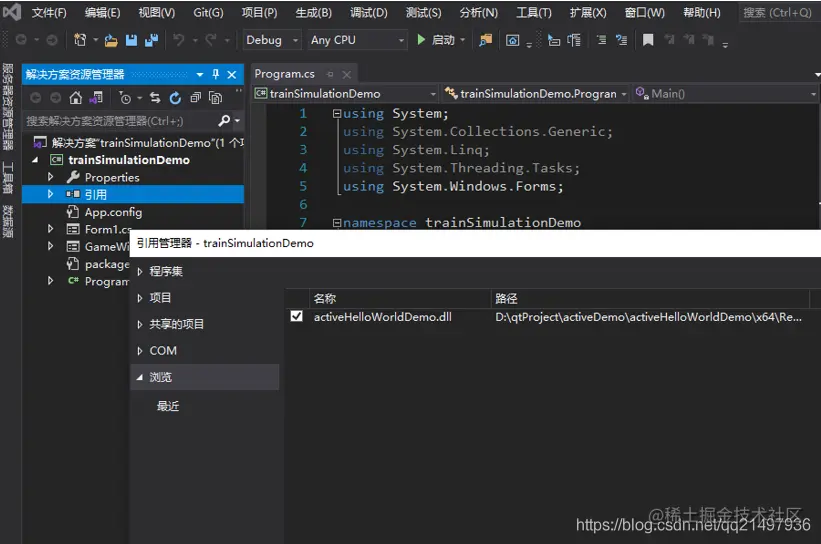The width and height of the screenshot is (821, 544).
Task: Open the 调试(D) menu
Action: tap(369, 12)
